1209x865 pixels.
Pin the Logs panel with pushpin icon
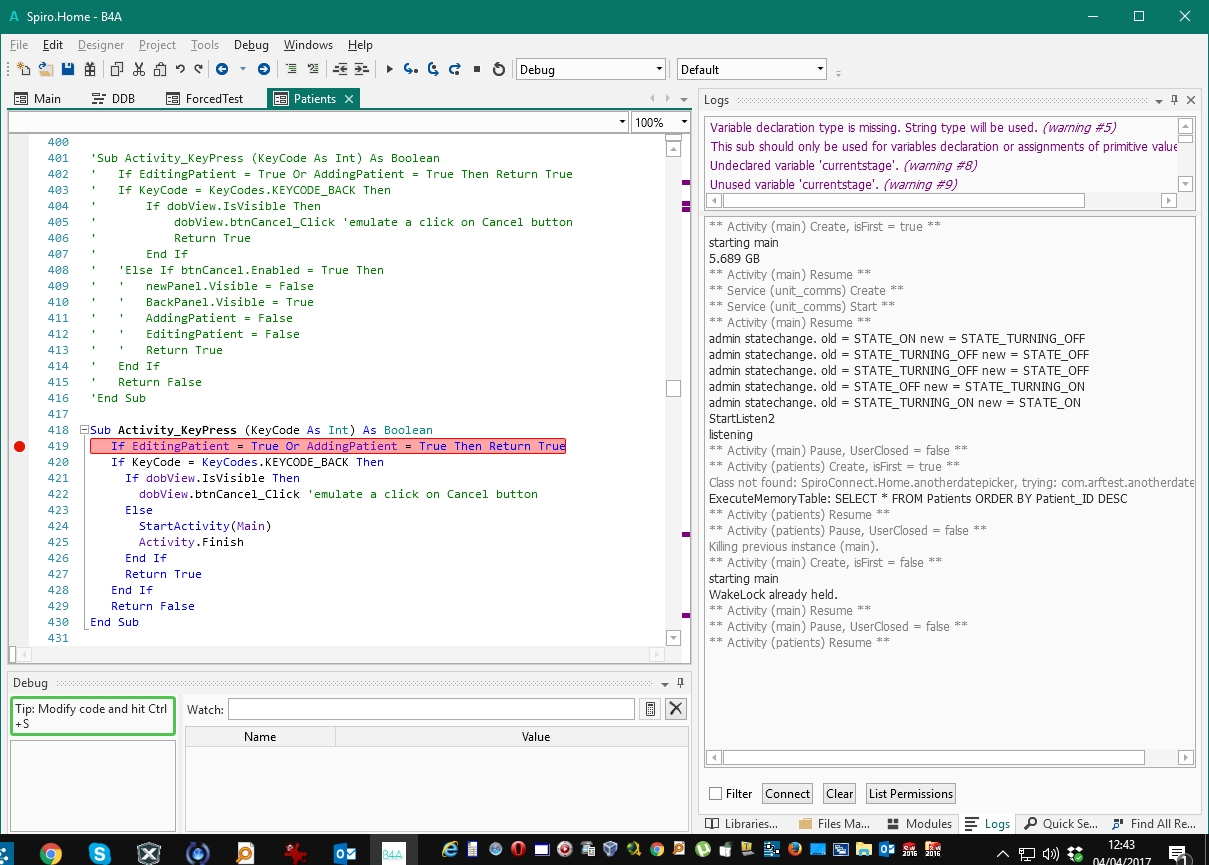click(1174, 100)
